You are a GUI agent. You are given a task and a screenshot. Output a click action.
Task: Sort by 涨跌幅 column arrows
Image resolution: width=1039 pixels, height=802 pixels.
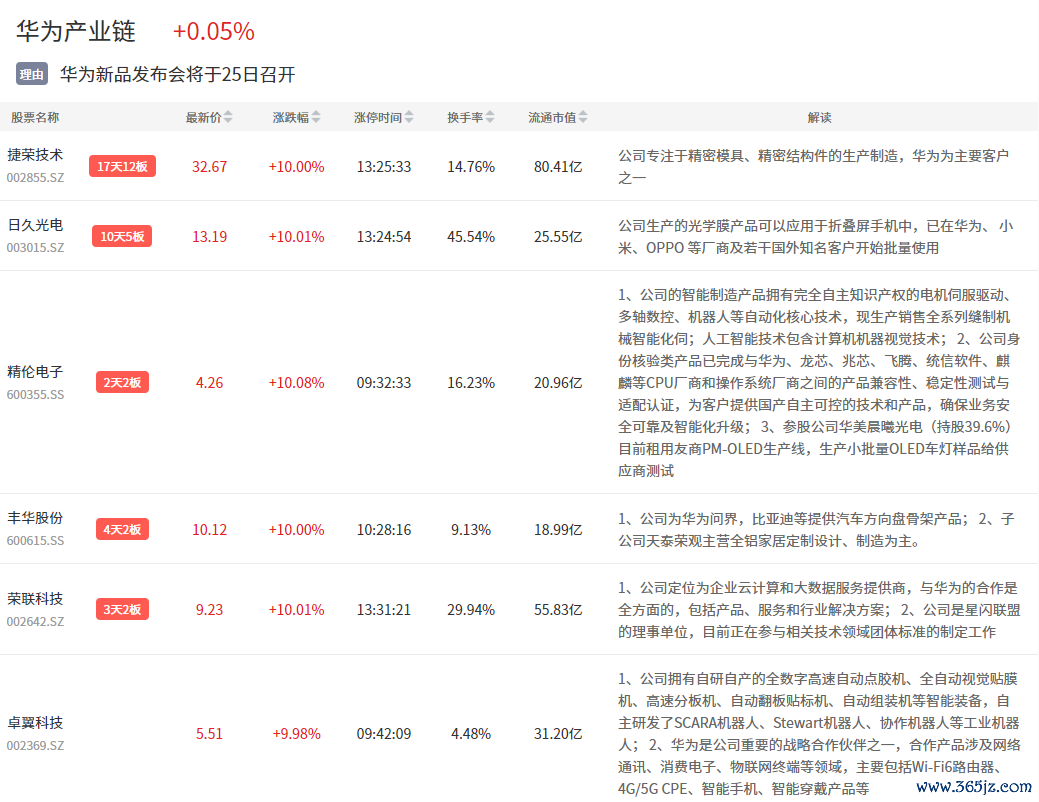coord(316,118)
